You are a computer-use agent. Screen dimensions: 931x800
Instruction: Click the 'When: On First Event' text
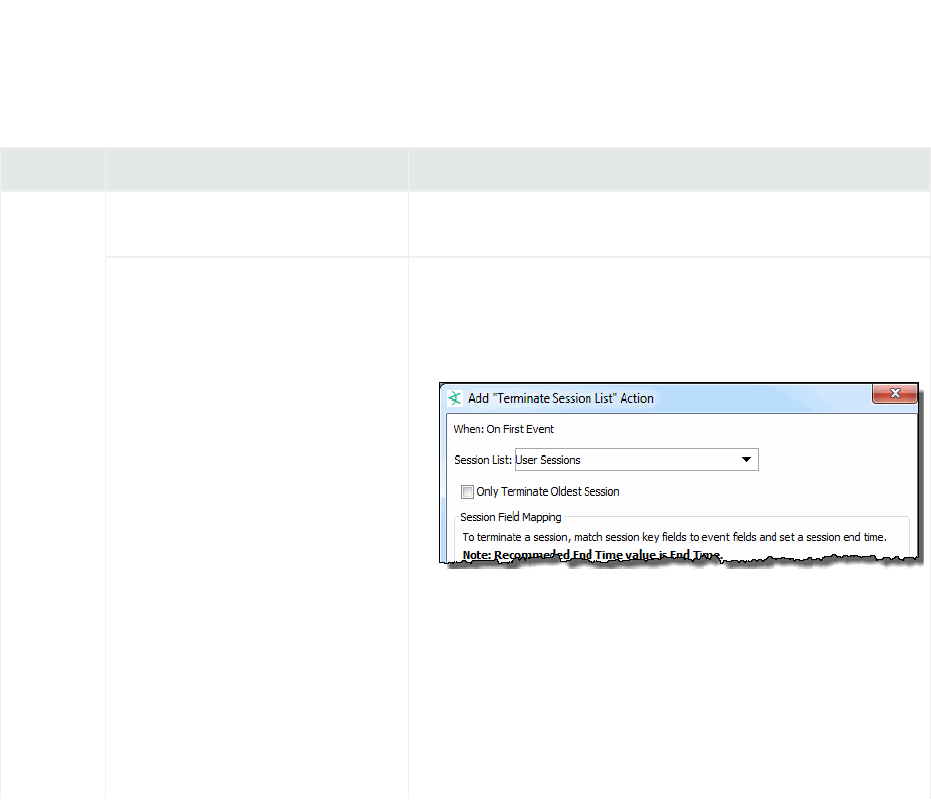click(504, 429)
